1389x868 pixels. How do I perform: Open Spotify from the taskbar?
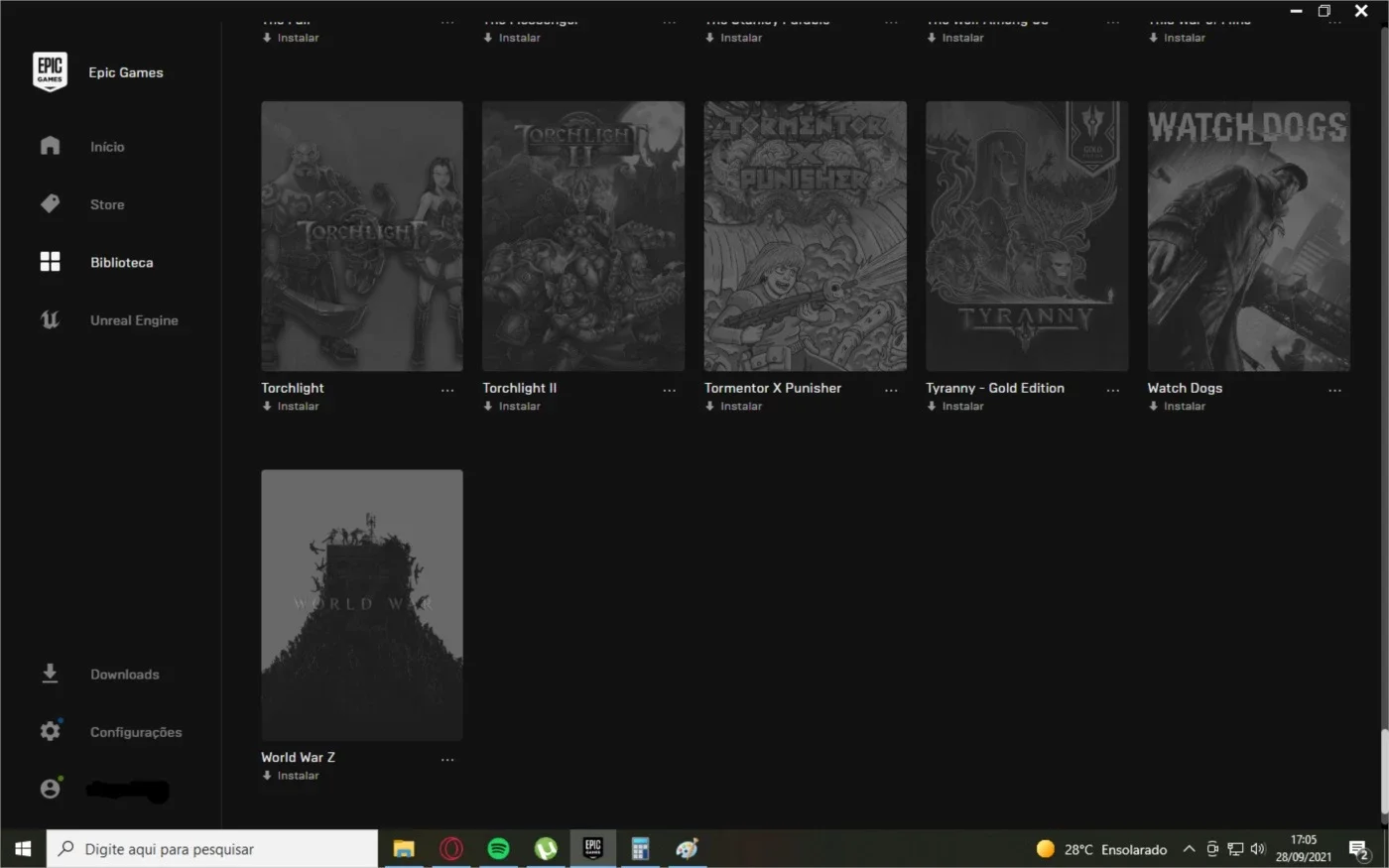point(498,849)
